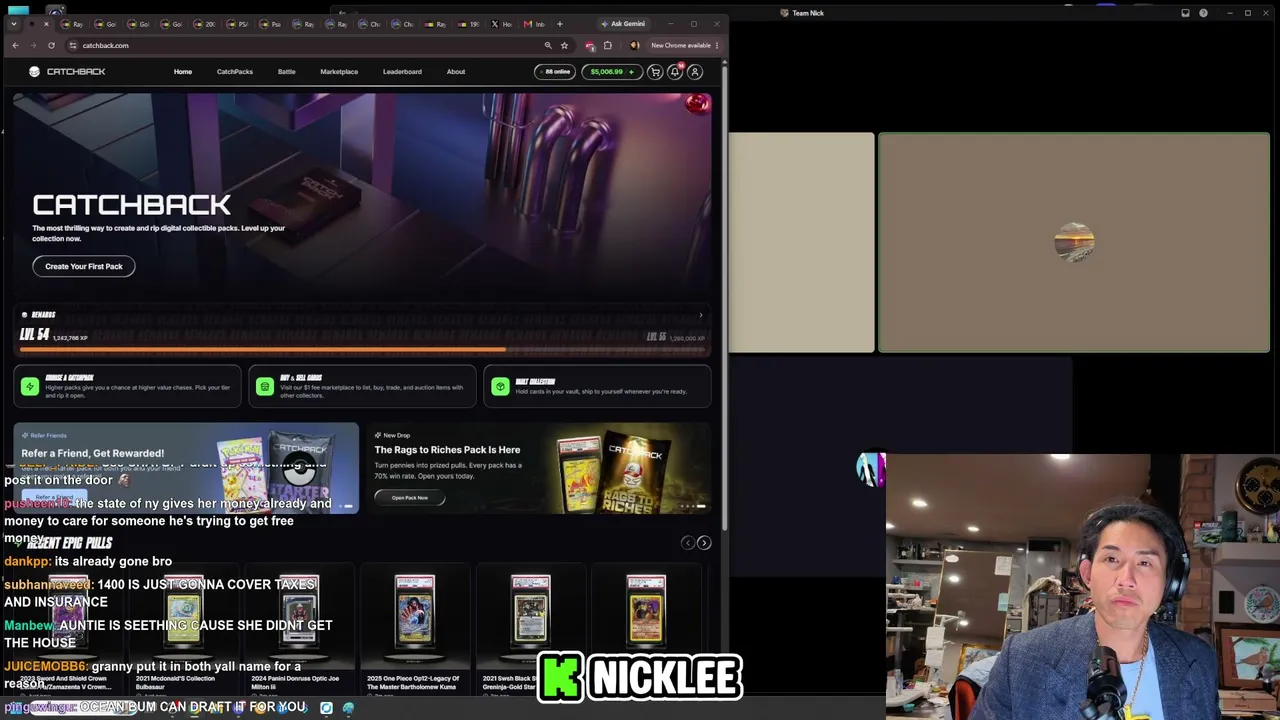Open the user profile icon
The height and width of the screenshot is (720, 1280).
pos(695,72)
